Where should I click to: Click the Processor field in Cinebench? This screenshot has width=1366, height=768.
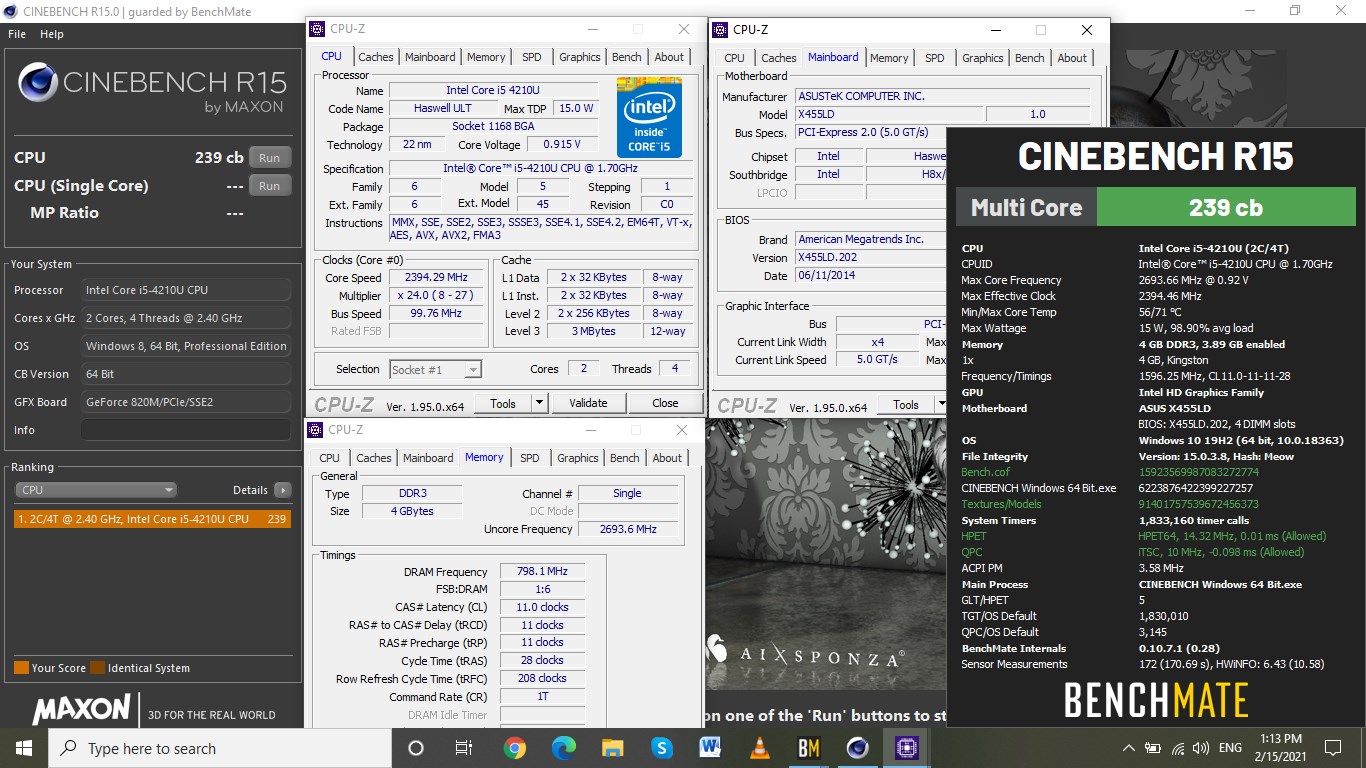[x=186, y=290]
